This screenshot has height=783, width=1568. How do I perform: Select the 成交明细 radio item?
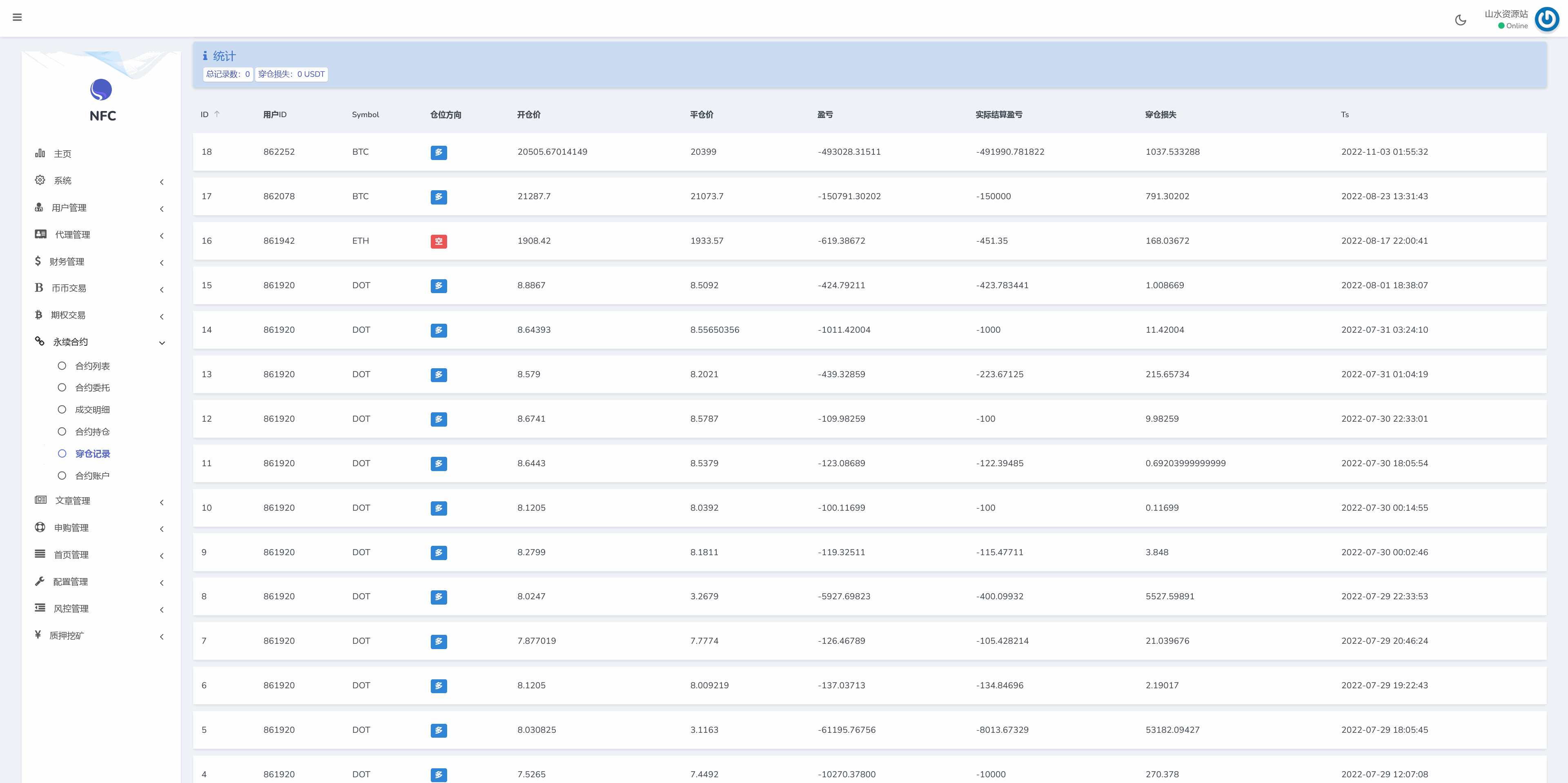click(62, 409)
